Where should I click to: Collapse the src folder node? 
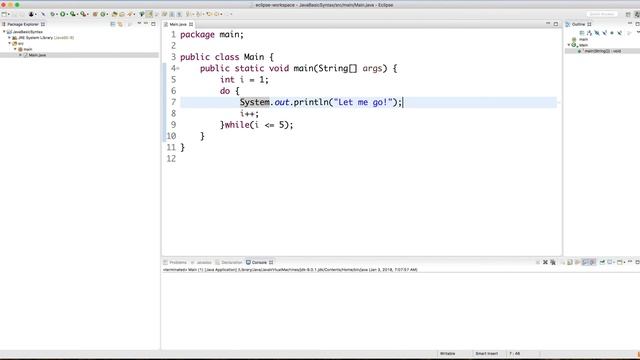[x=9, y=43]
